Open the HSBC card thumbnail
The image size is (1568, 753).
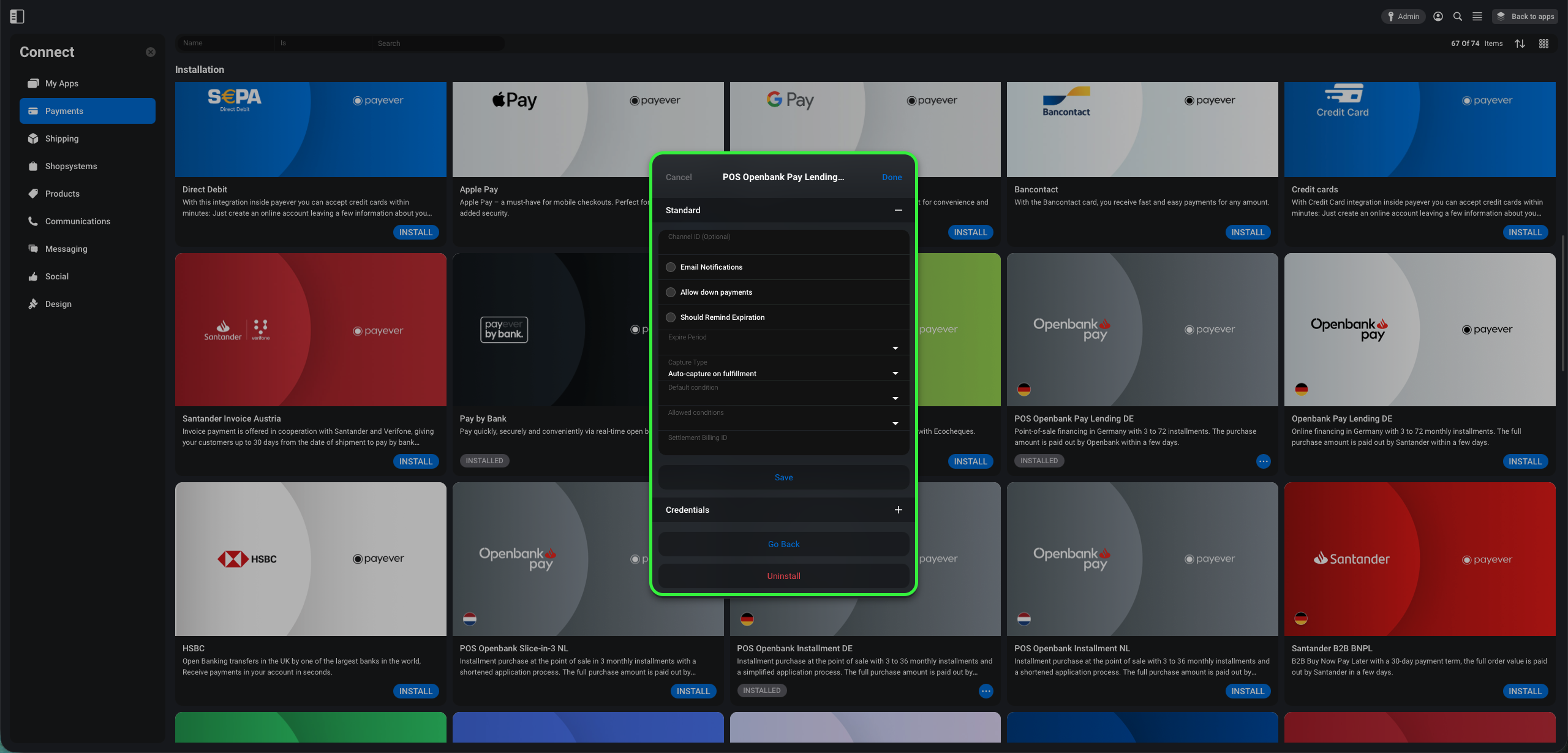(x=311, y=559)
